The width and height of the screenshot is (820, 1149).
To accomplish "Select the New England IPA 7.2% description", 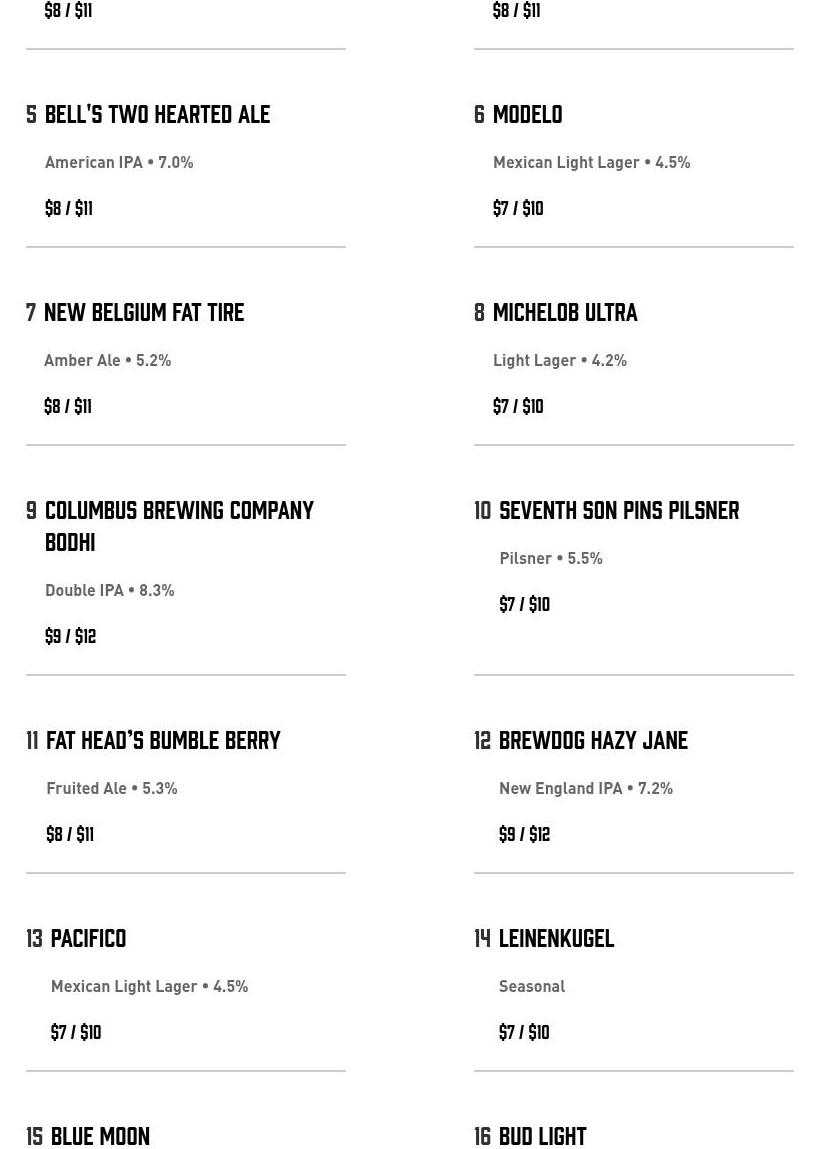I will (586, 788).
